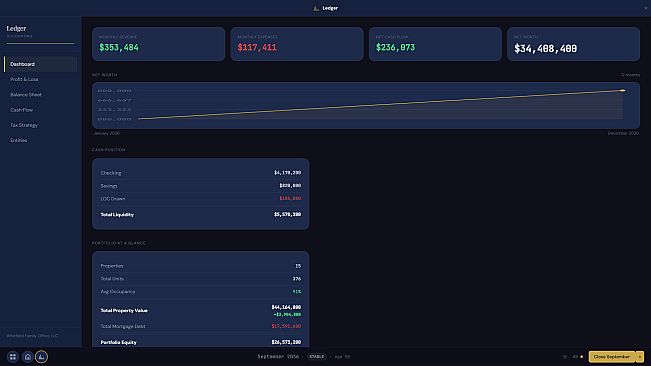Click the dim icon left of Close September
Image resolution: width=651 pixels, height=366 pixels.
(x=565, y=356)
